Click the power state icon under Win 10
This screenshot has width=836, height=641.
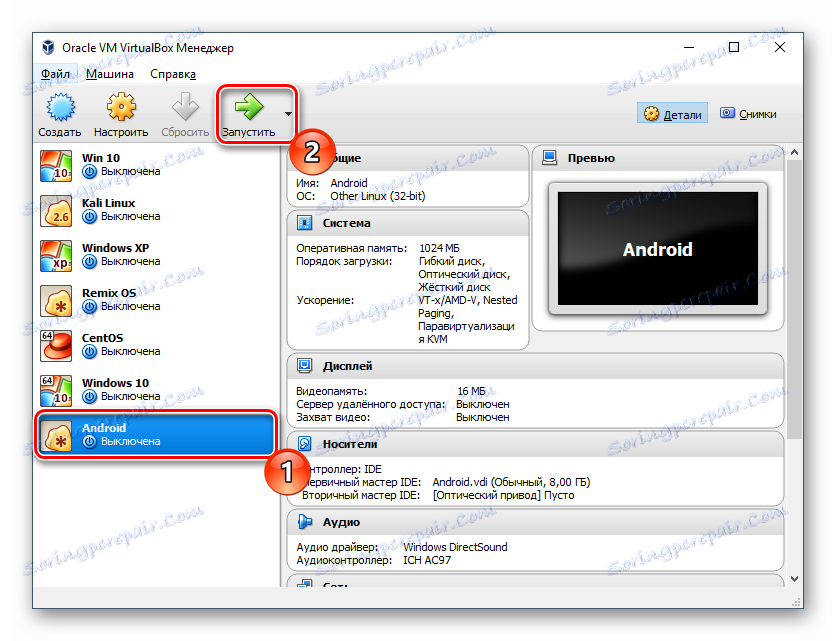click(89, 172)
